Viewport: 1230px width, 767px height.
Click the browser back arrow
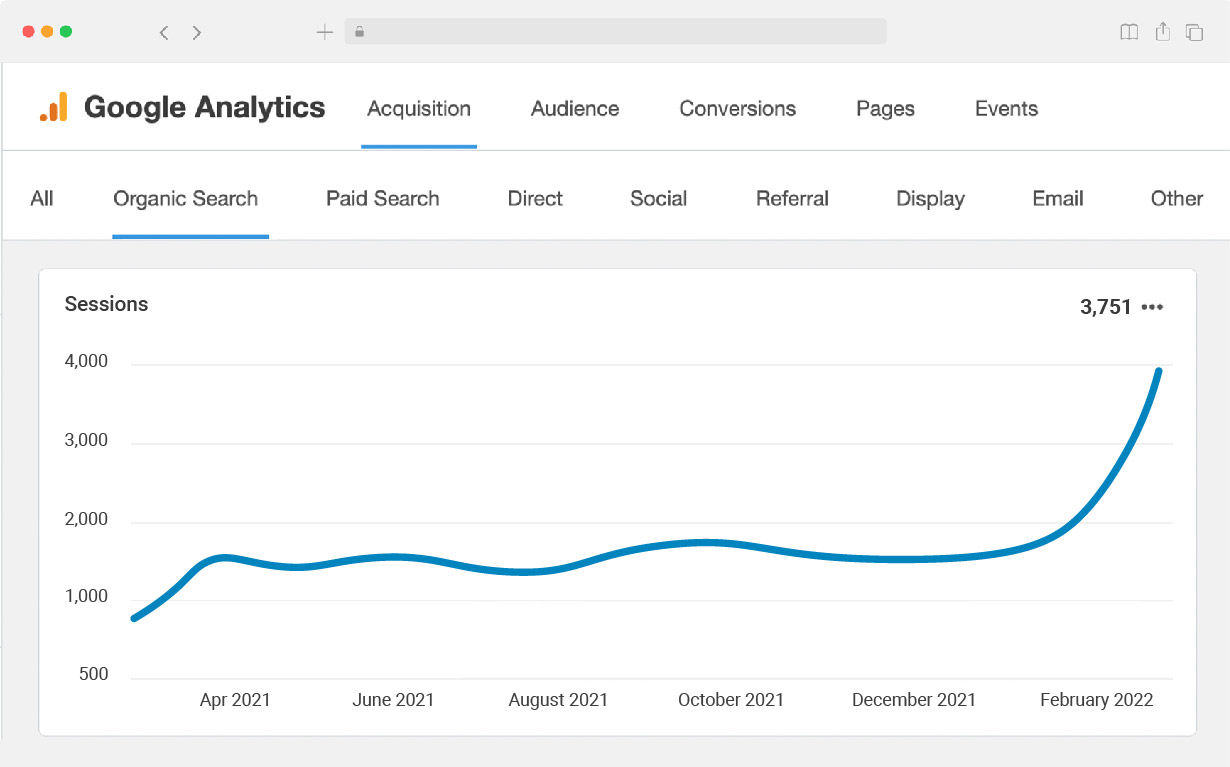[x=164, y=32]
